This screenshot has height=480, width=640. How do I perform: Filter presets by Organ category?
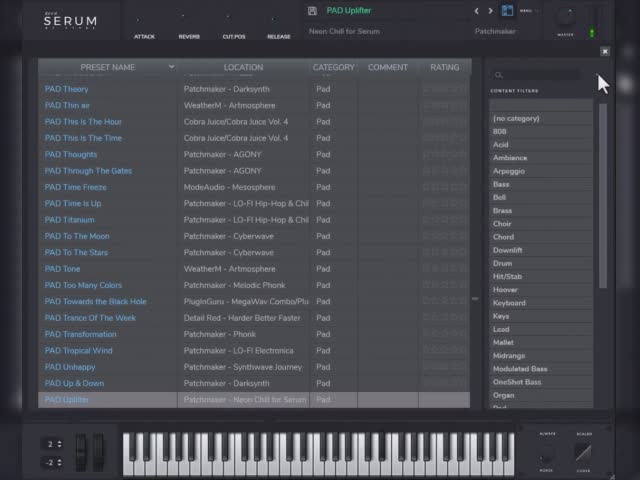tap(541, 395)
